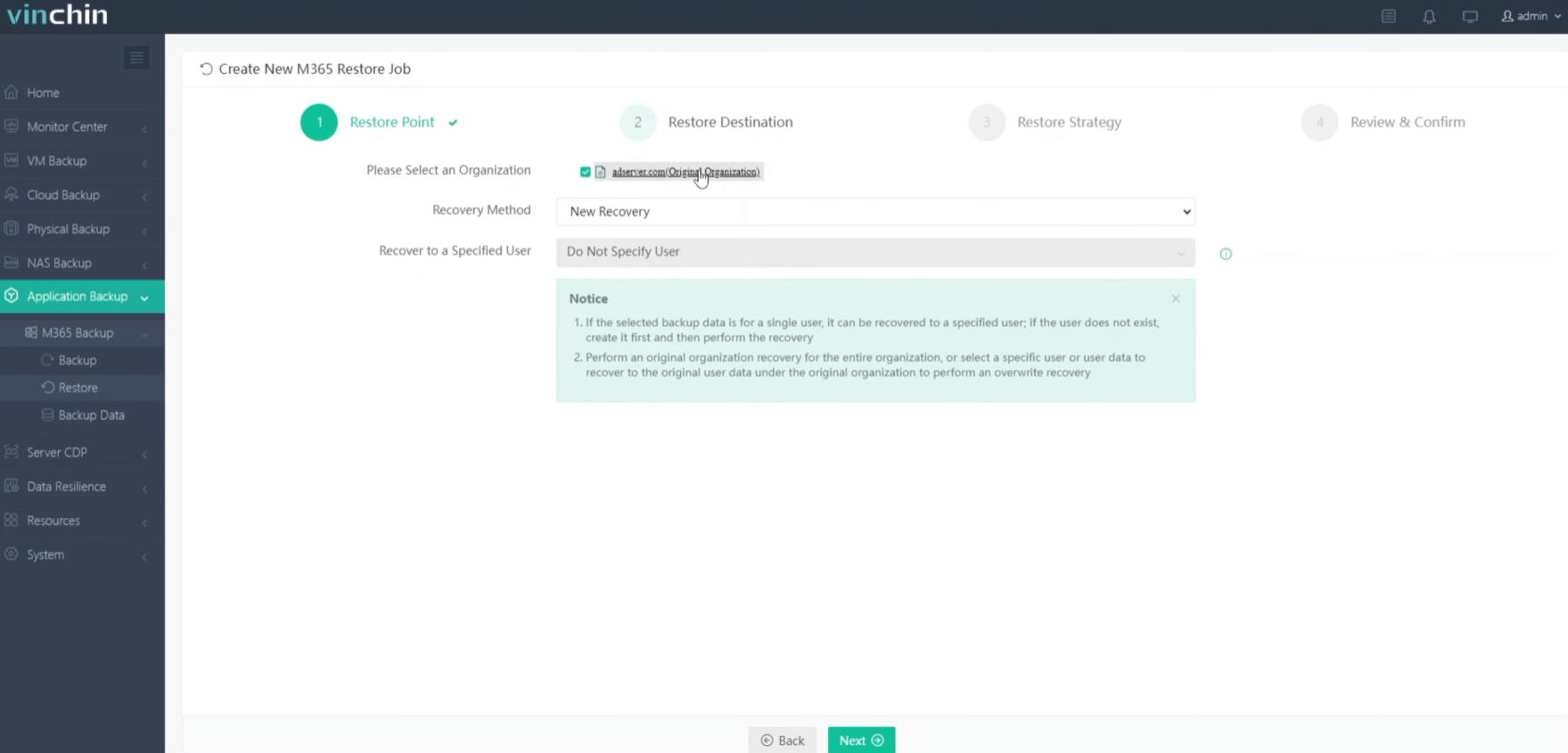Viewport: 1568px width, 753px height.
Task: Click step 4 Review & Confirm
Action: click(1383, 122)
